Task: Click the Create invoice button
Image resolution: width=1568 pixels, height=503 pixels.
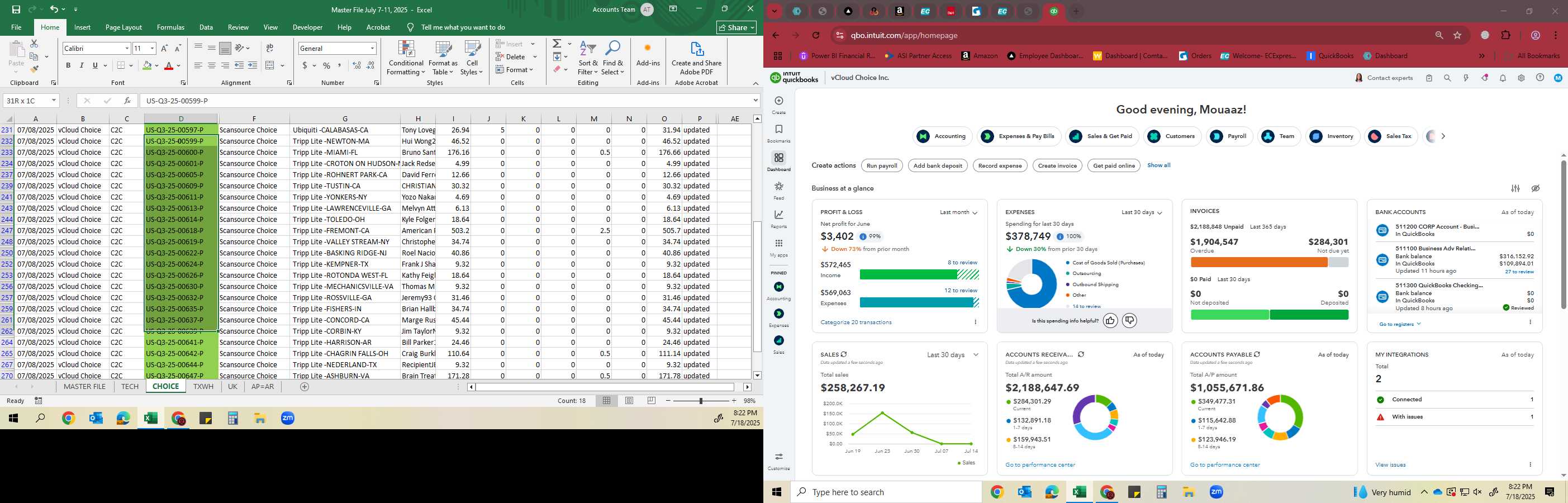Action: 1057,165
